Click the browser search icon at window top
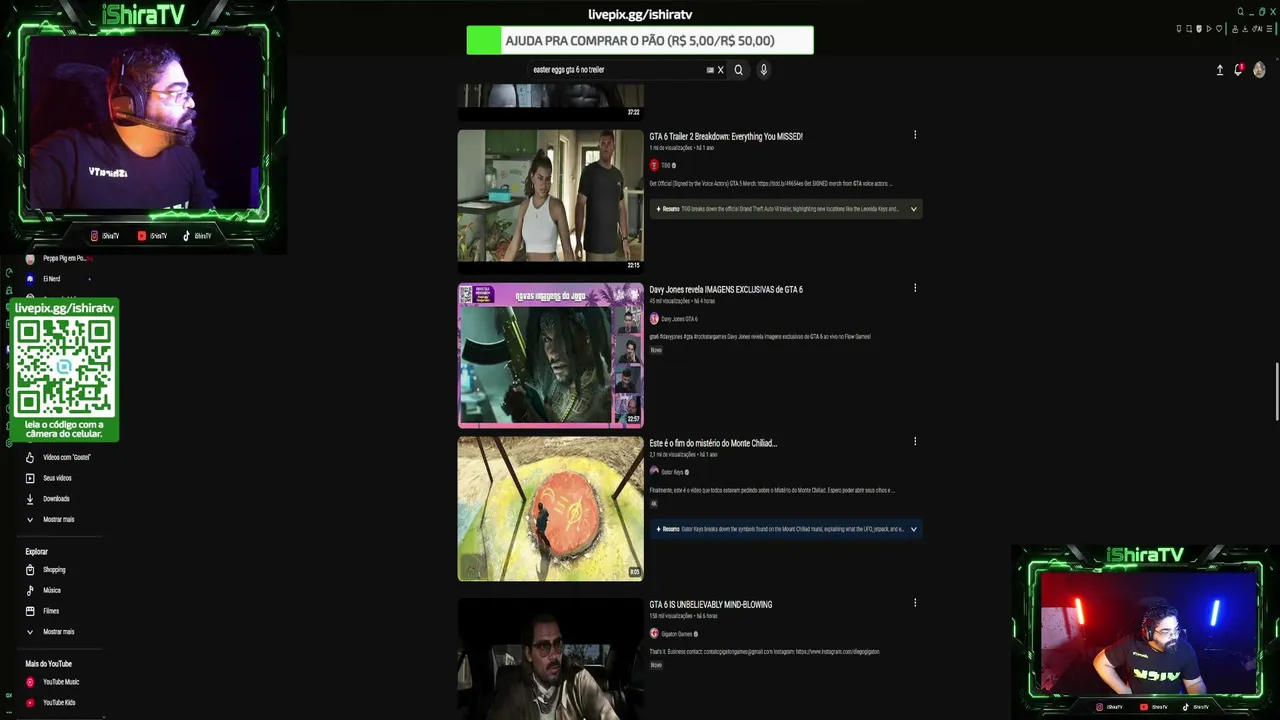The height and width of the screenshot is (720, 1280). 1241,12
